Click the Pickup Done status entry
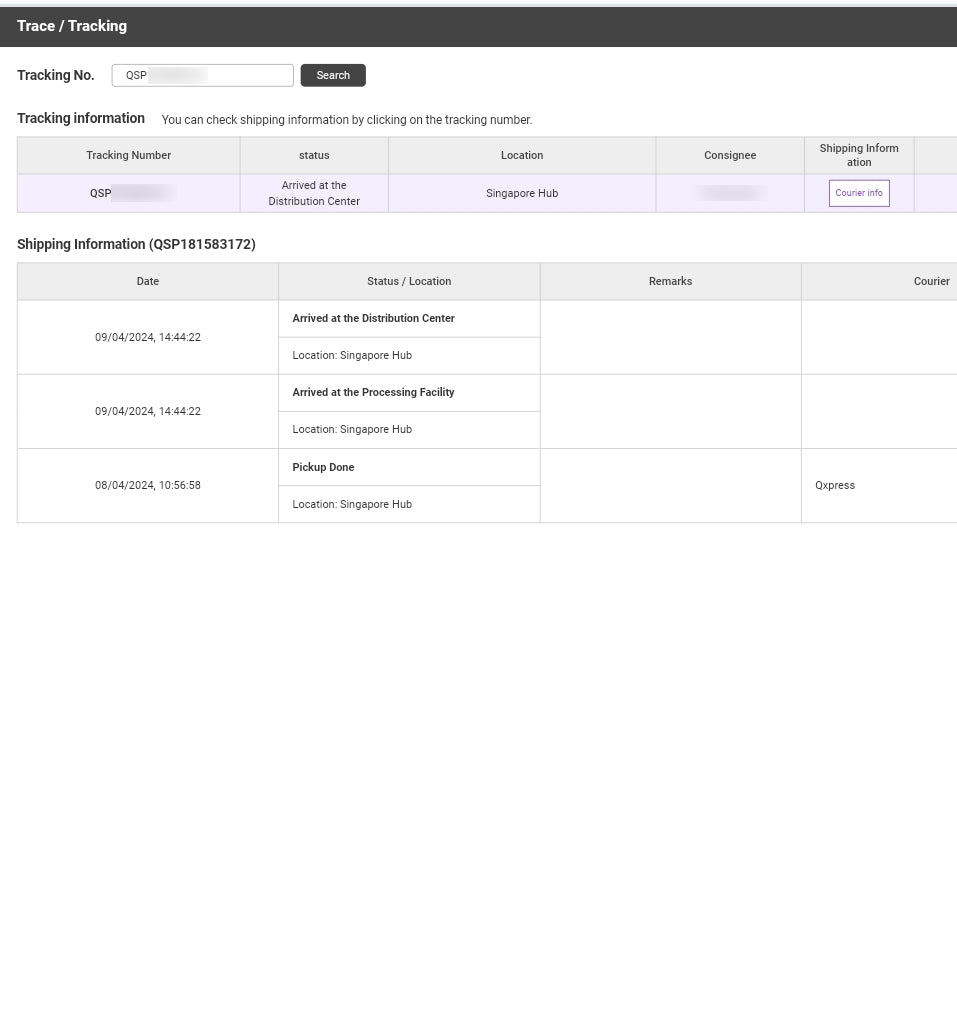Viewport: 957px width, 1009px height. point(323,467)
